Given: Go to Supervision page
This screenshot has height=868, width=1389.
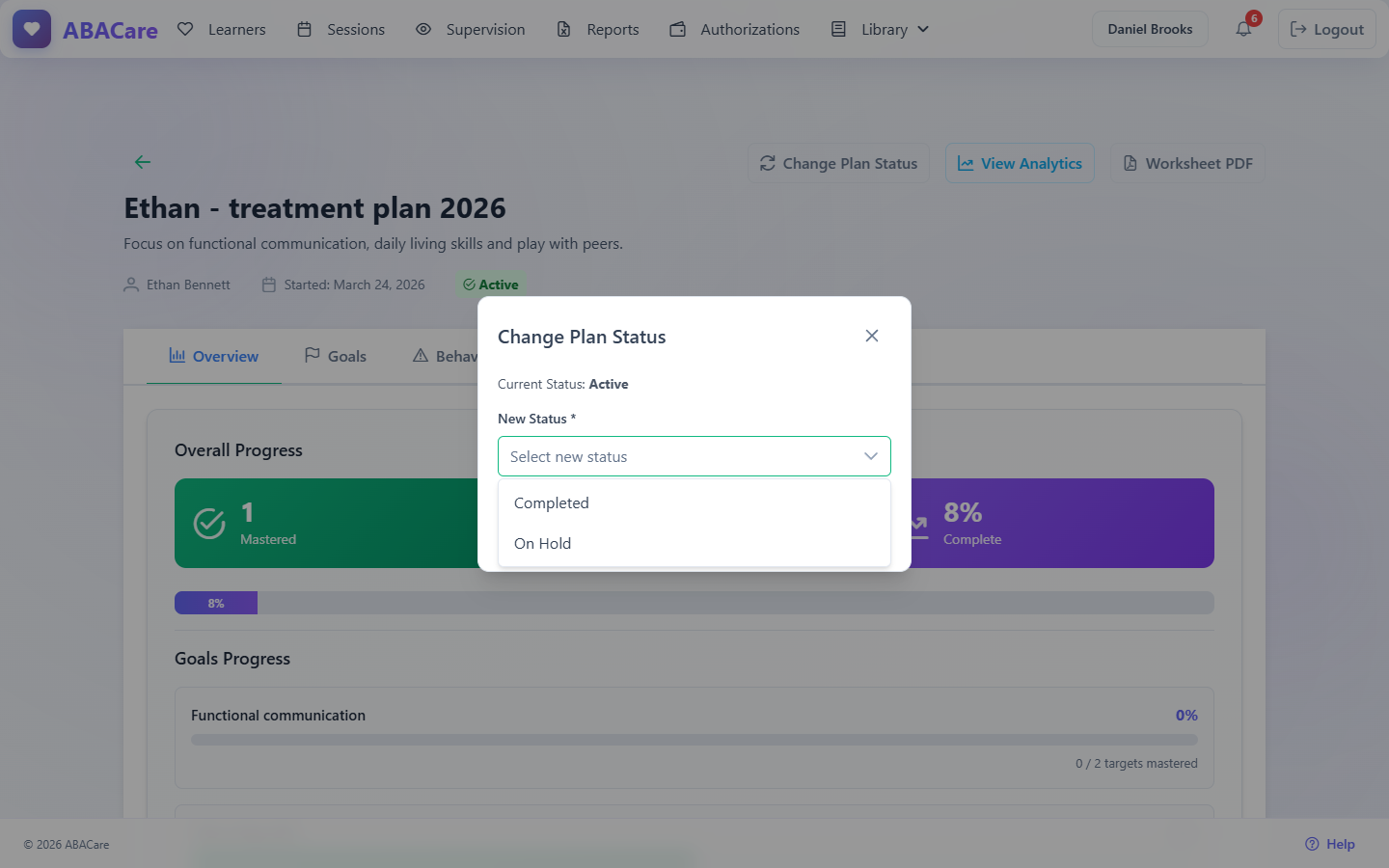Looking at the screenshot, I should click(x=471, y=29).
